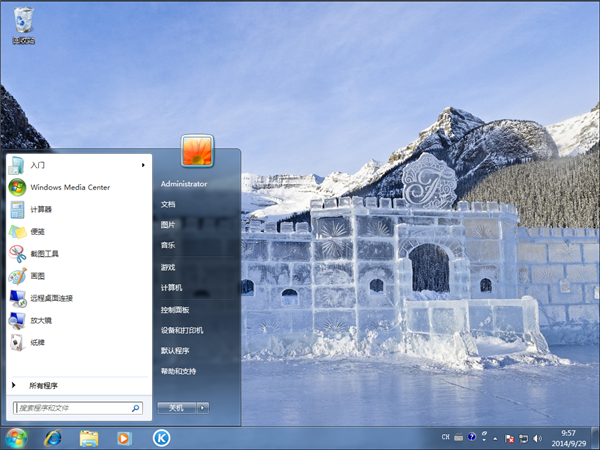The height and width of the screenshot is (450, 600).
Task: Open shutdown options arrow next to 关机
Action: [203, 408]
